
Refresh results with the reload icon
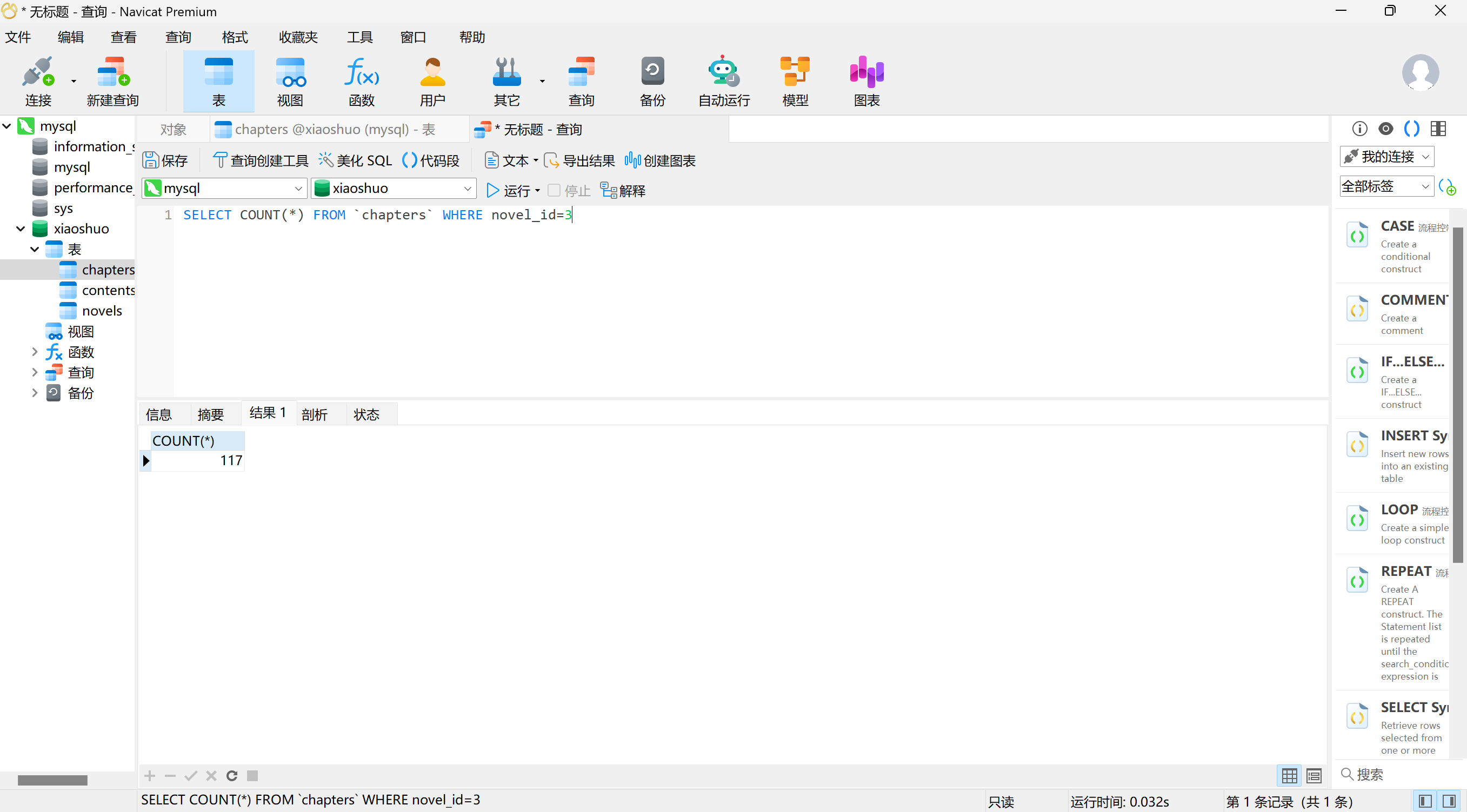pyautogui.click(x=232, y=776)
